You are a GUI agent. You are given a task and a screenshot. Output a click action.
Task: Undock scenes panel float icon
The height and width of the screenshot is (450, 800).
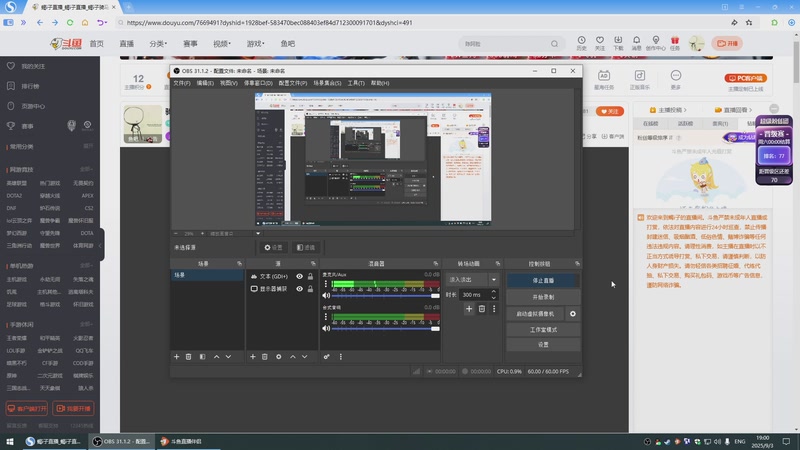239,264
